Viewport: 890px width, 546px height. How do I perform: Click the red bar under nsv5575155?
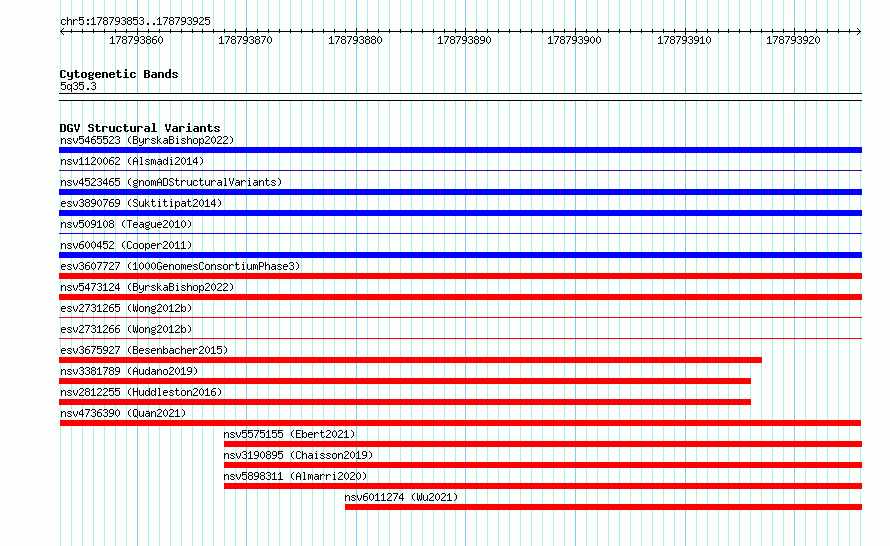coord(543,444)
